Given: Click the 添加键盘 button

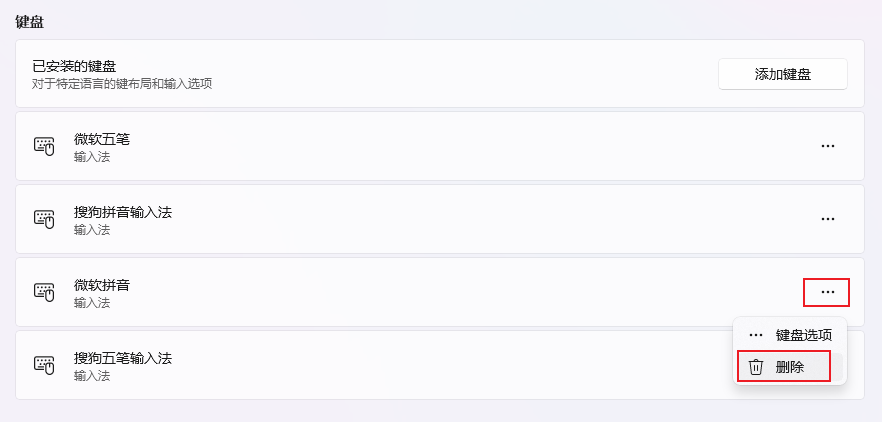Looking at the screenshot, I should pyautogui.click(x=782, y=74).
